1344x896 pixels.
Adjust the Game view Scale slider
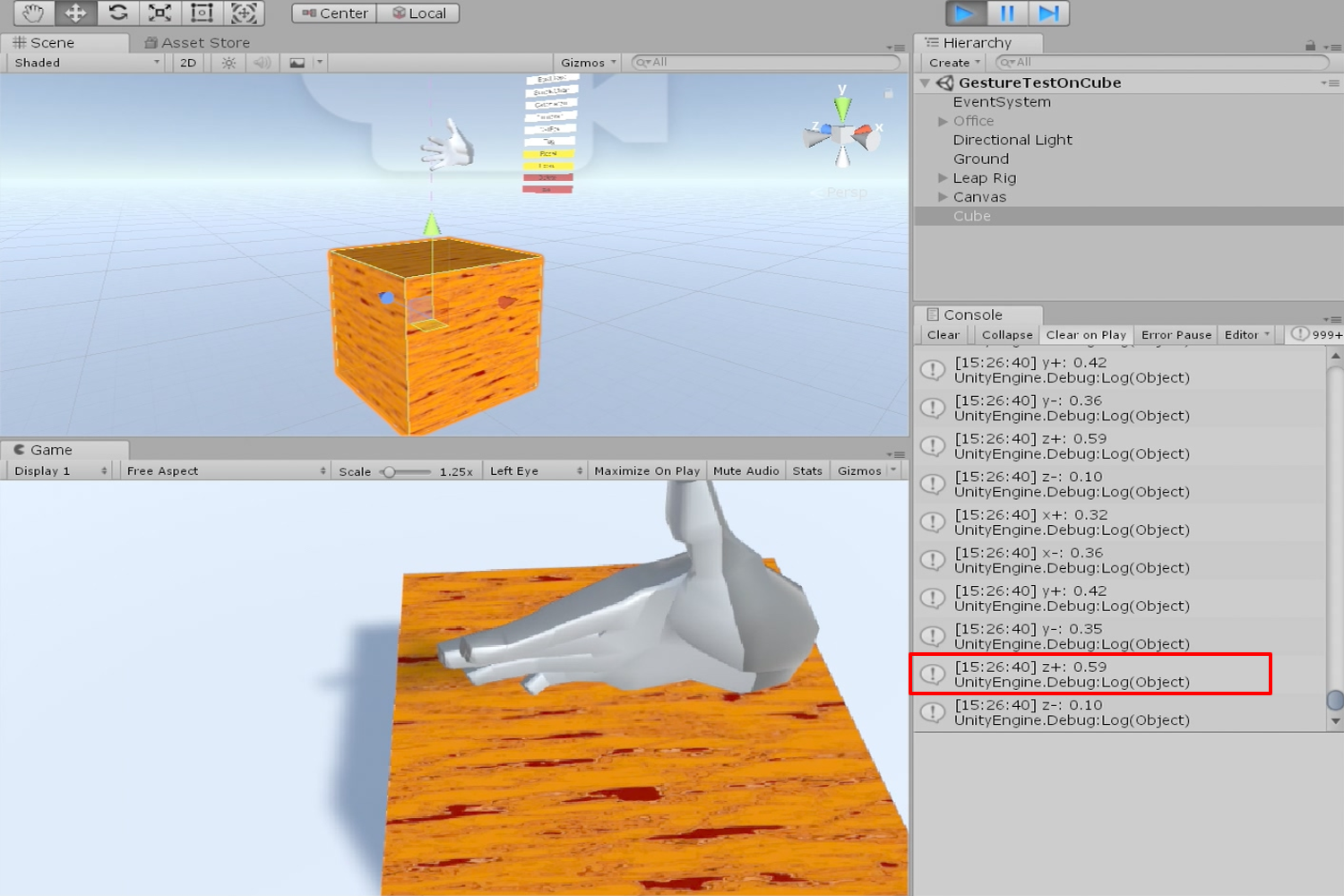tap(390, 471)
